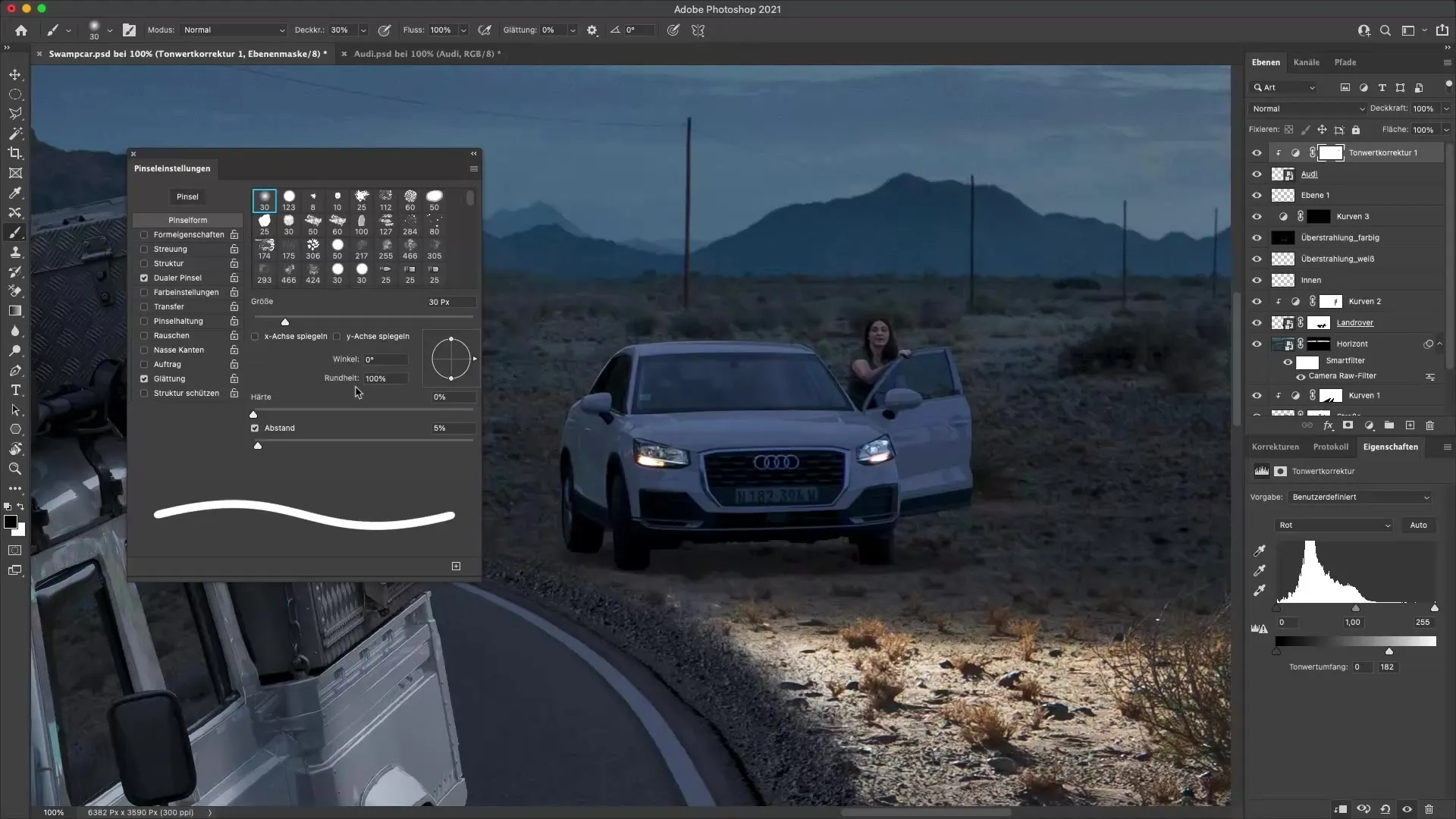Image resolution: width=1456 pixels, height=819 pixels.
Task: Switch to the Kanäle tab
Action: (x=1307, y=62)
